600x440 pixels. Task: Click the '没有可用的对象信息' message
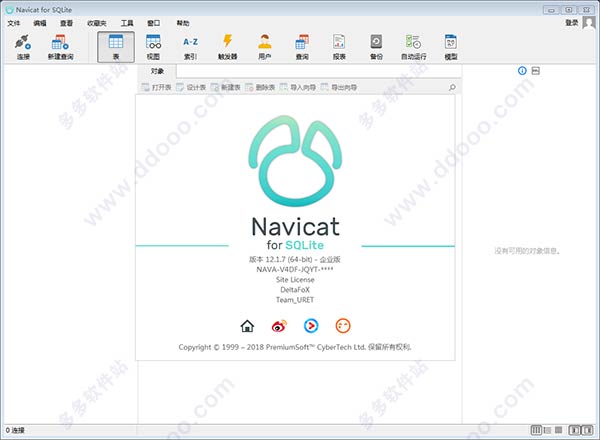coord(527,251)
